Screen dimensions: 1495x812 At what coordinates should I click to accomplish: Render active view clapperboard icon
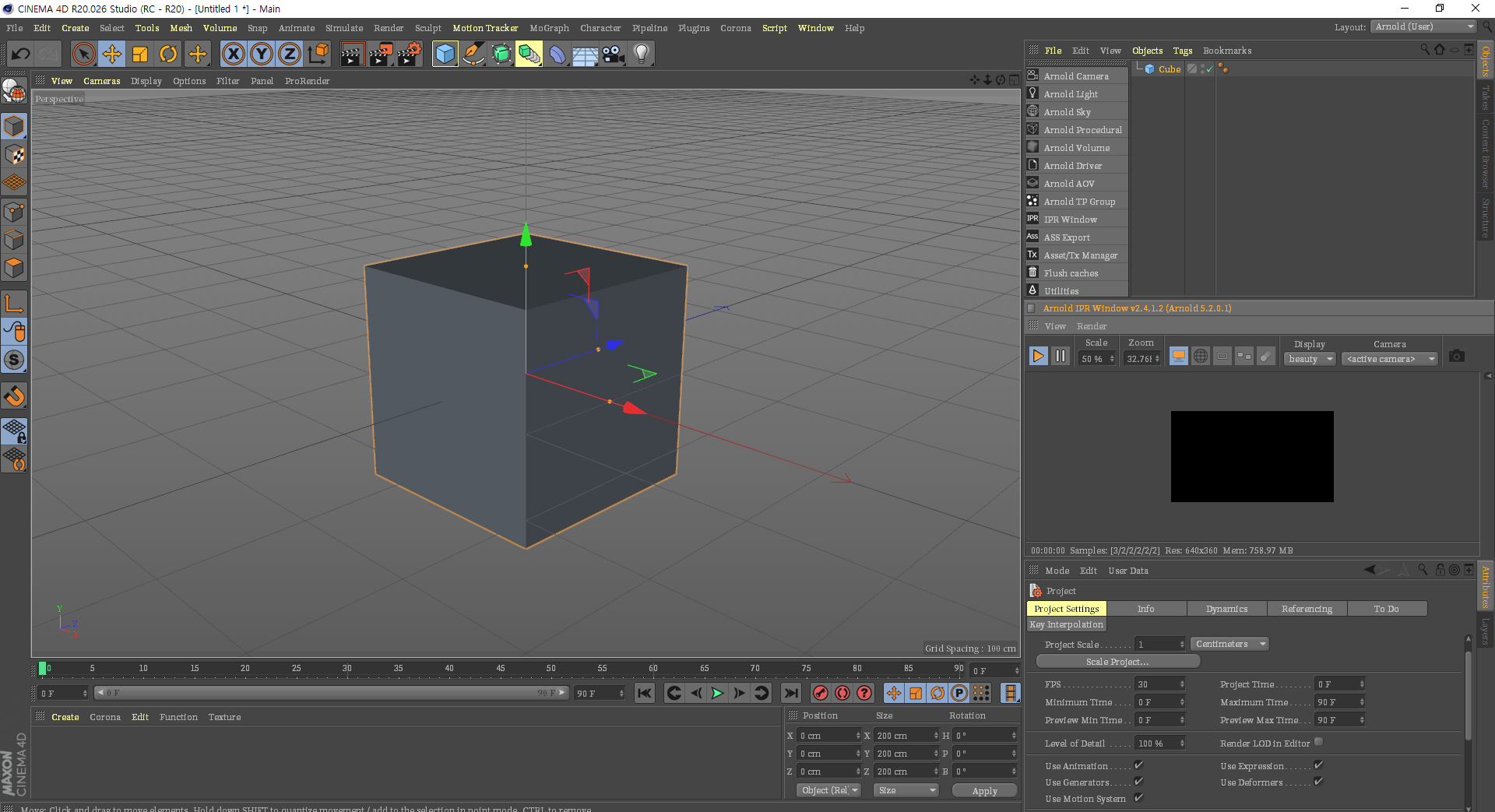[x=352, y=54]
